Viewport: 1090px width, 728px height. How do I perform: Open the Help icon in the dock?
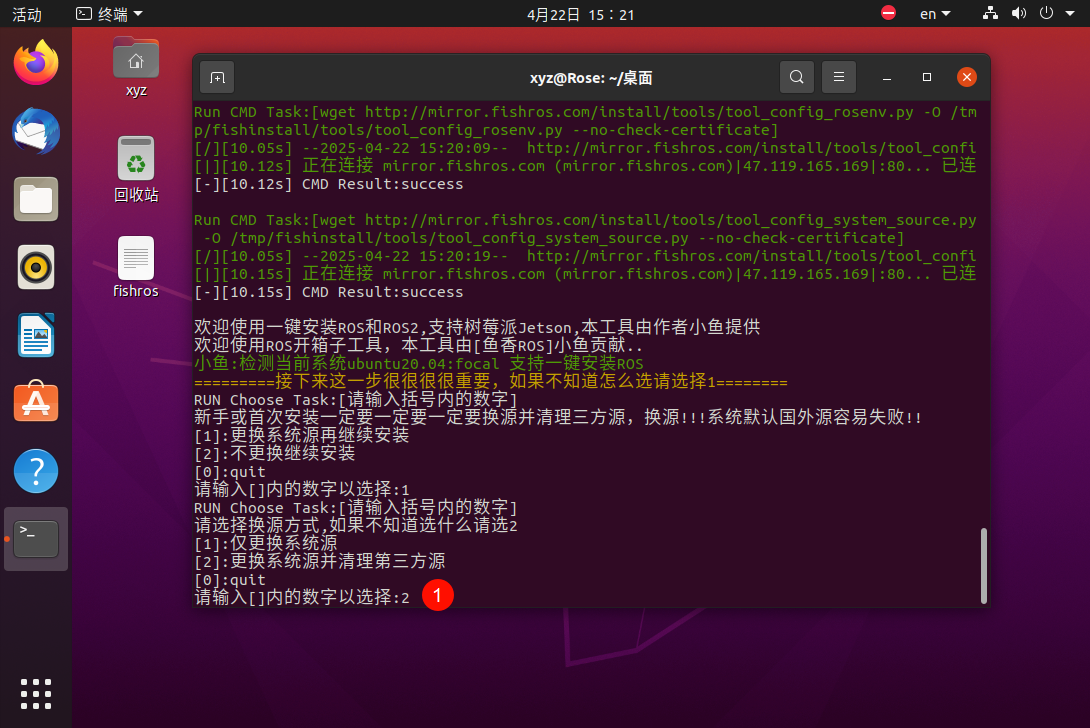(x=36, y=471)
